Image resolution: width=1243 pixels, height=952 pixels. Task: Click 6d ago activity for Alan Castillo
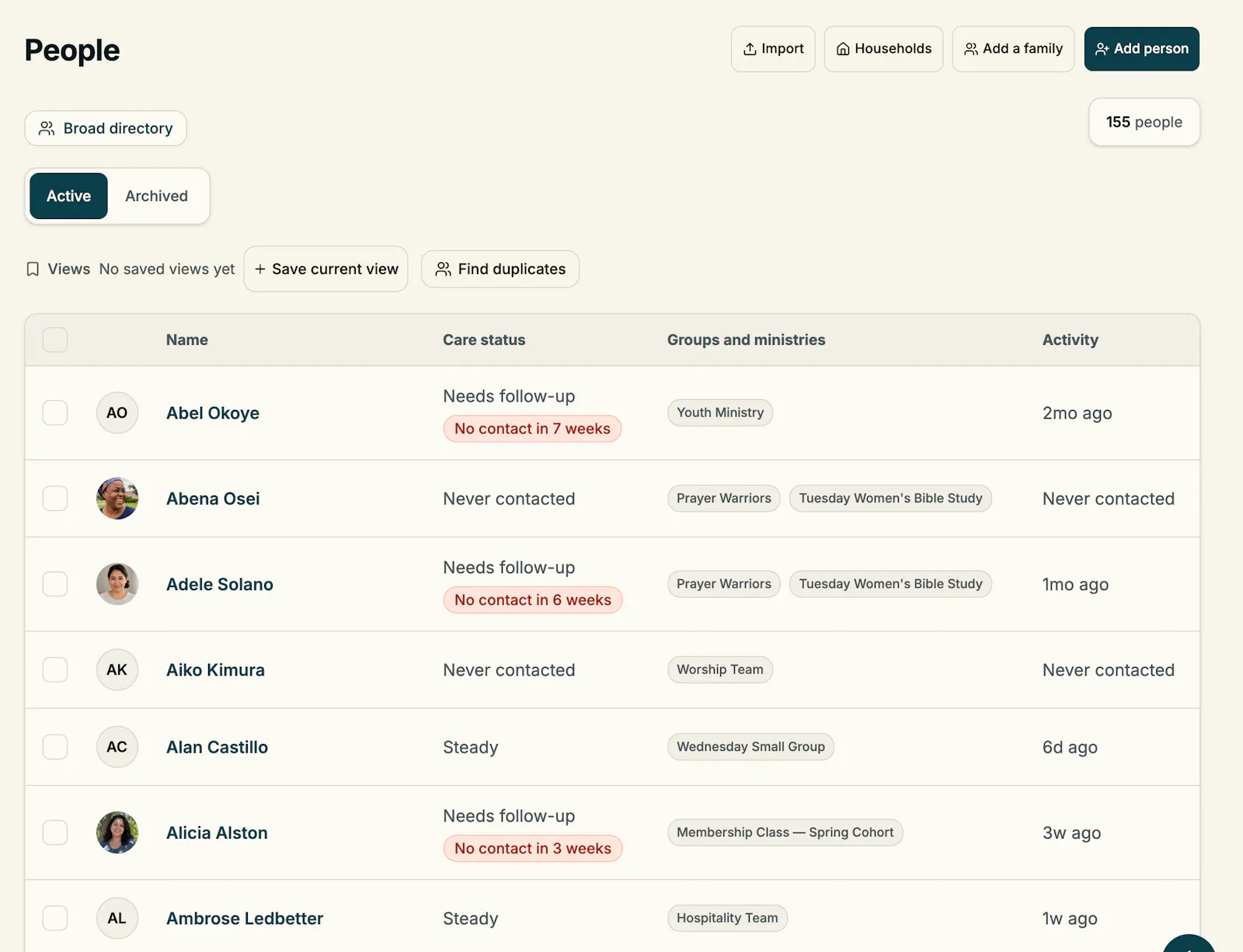click(1070, 747)
